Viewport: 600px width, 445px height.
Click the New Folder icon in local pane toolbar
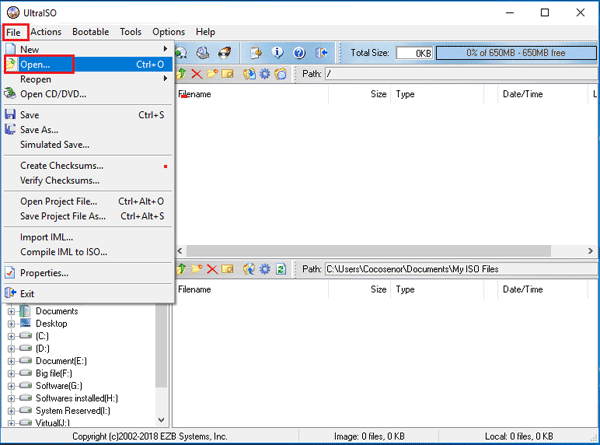point(197,269)
